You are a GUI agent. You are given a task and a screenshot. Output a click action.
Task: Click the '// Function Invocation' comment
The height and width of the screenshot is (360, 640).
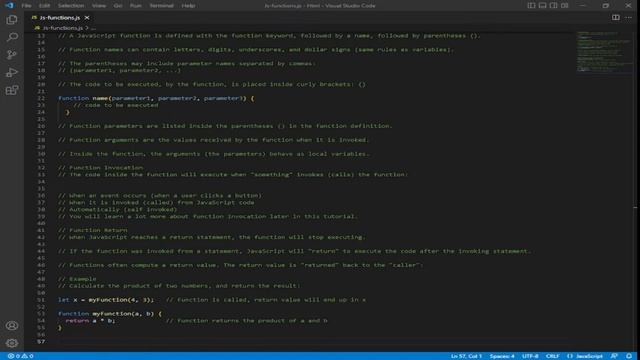click(x=100, y=167)
